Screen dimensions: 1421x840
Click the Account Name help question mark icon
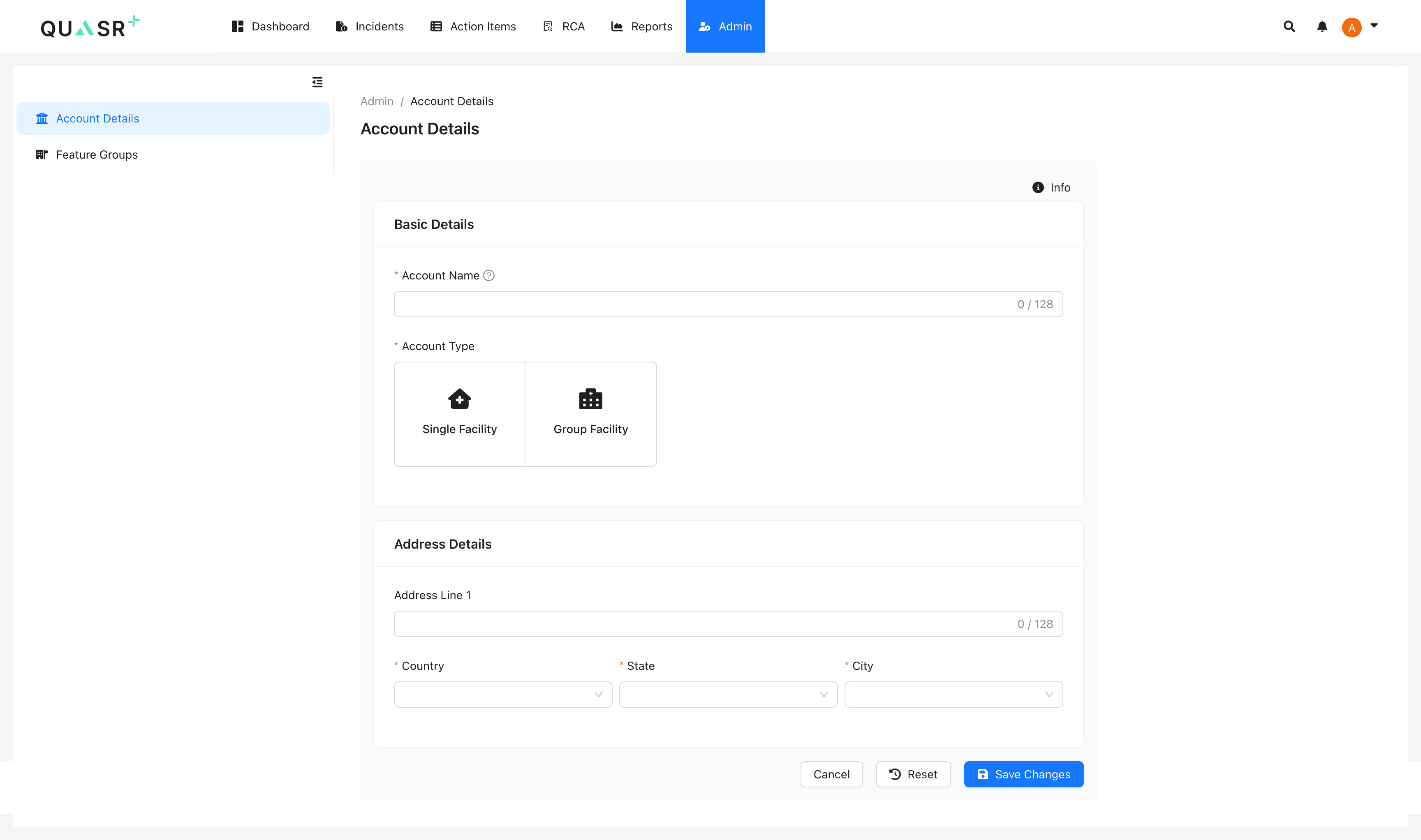tap(489, 276)
